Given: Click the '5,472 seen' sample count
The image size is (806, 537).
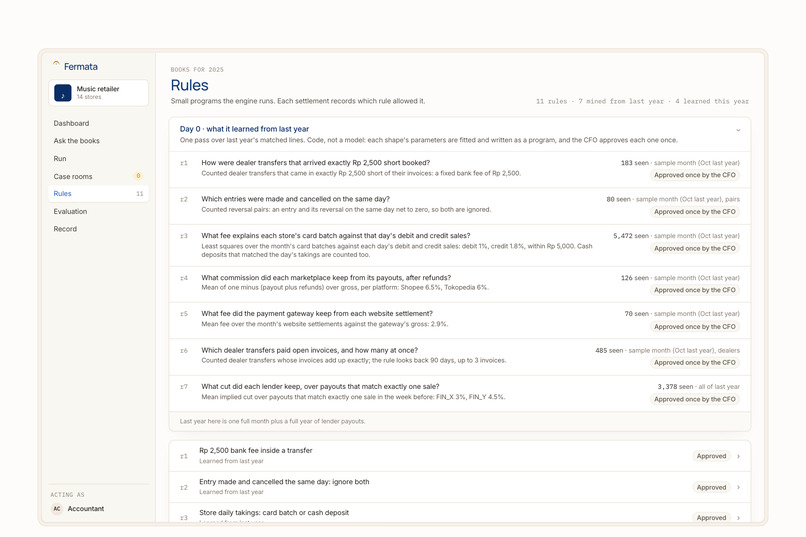Looking at the screenshot, I should (631, 236).
